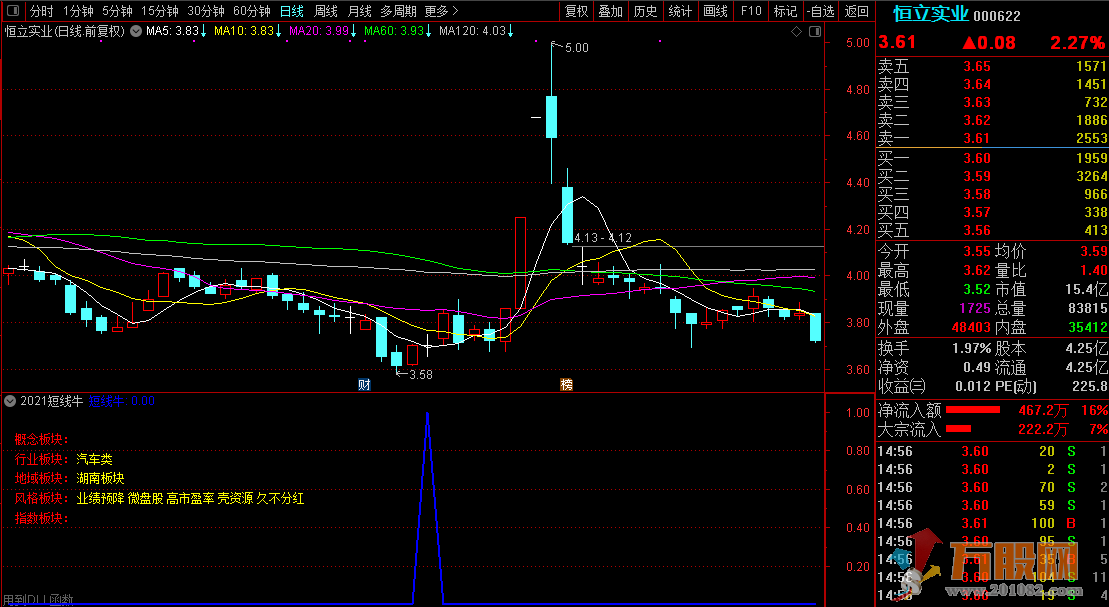
Task: Expand the 2021短线牛 indicator dropdown
Action: (10, 401)
